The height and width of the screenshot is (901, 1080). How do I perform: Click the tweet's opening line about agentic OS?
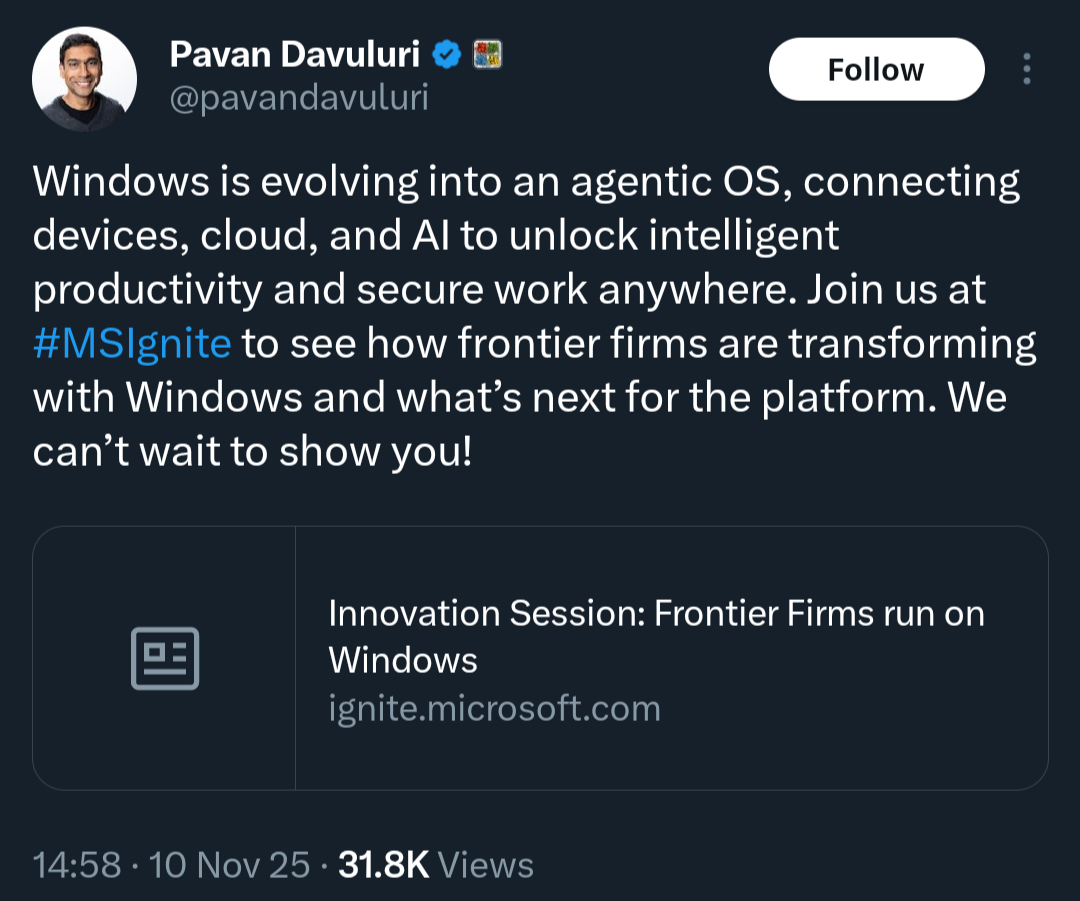pyautogui.click(x=526, y=182)
